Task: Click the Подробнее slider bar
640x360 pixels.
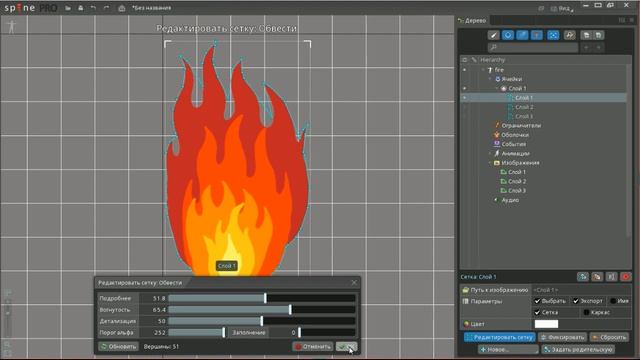Action: (x=262, y=298)
